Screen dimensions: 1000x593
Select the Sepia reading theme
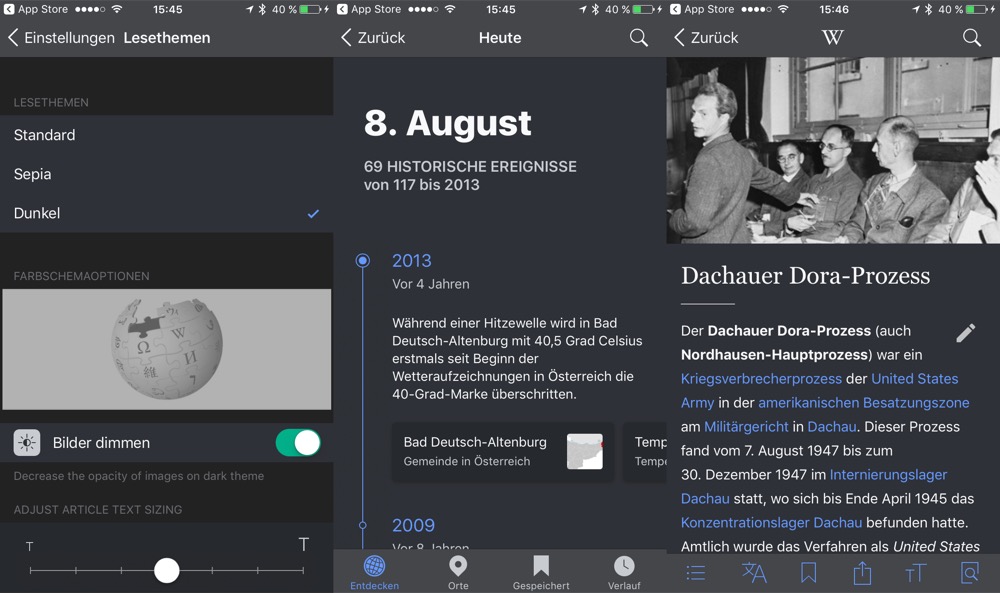click(33, 174)
